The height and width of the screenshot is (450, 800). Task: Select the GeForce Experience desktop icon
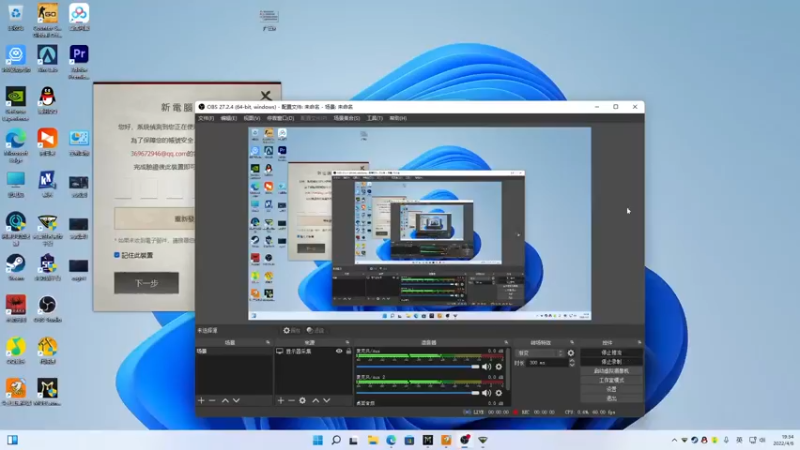pyautogui.click(x=16, y=104)
